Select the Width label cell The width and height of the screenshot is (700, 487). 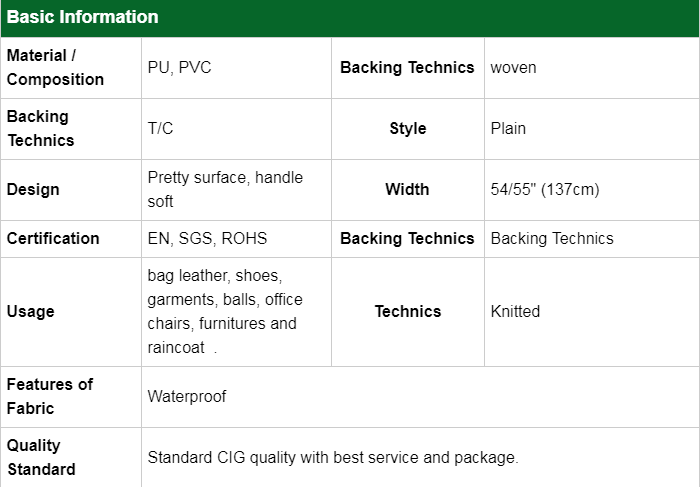(x=407, y=189)
